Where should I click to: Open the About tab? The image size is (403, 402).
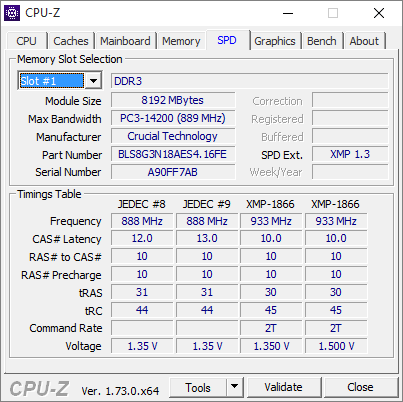tap(364, 41)
